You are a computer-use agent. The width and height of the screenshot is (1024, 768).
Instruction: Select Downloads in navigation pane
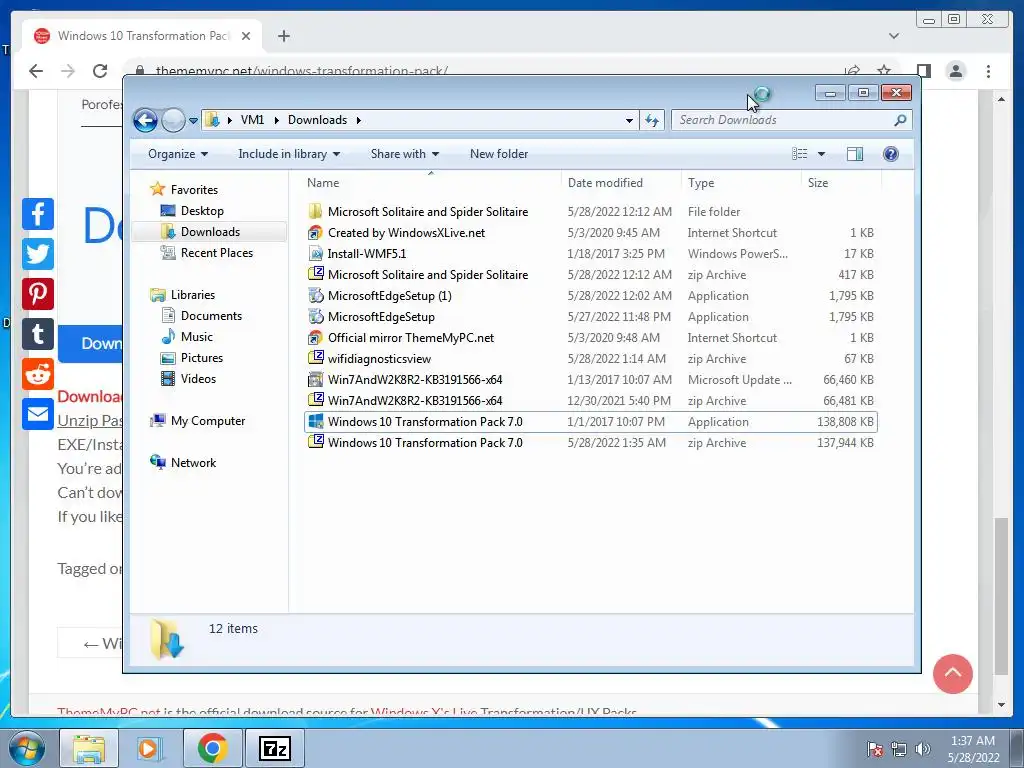pos(210,232)
